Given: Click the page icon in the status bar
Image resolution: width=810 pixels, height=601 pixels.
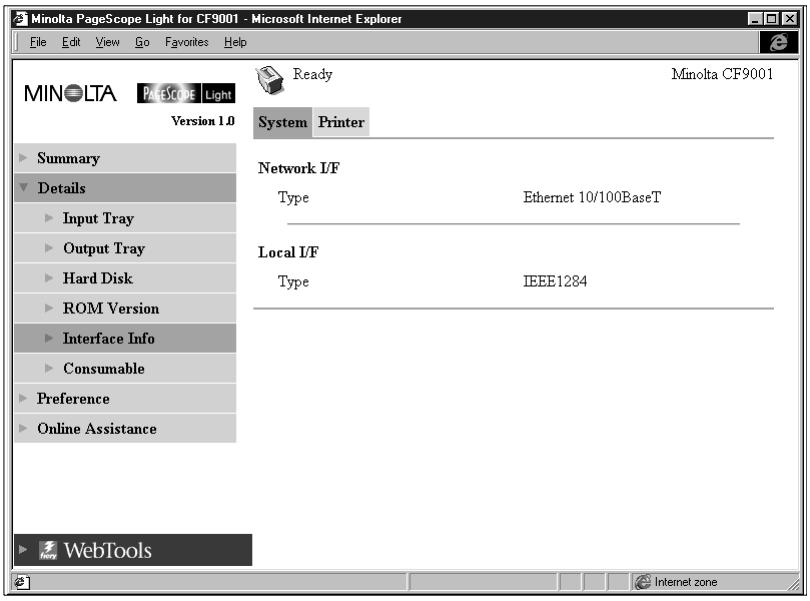Looking at the screenshot, I should pyautogui.click(x=21, y=582).
